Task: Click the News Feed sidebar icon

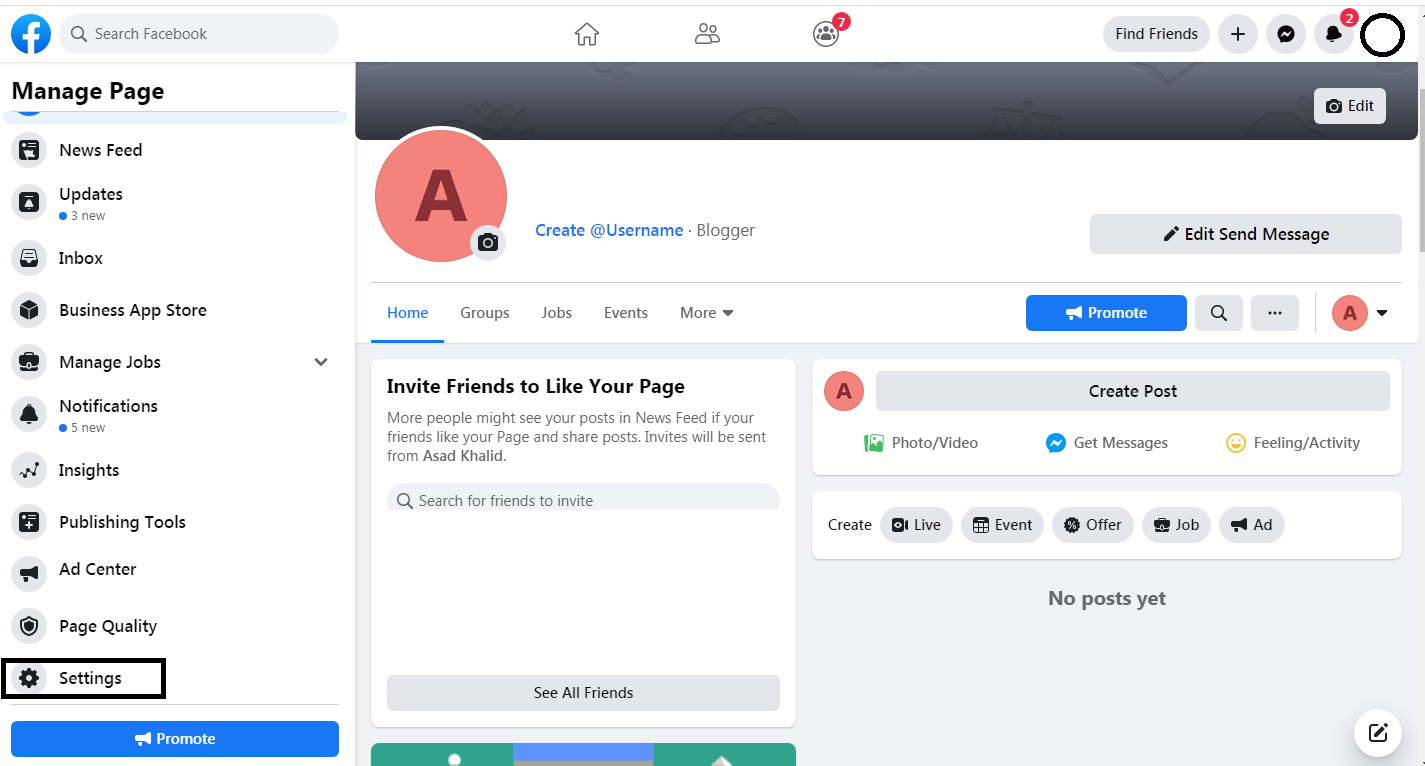Action: tap(29, 150)
